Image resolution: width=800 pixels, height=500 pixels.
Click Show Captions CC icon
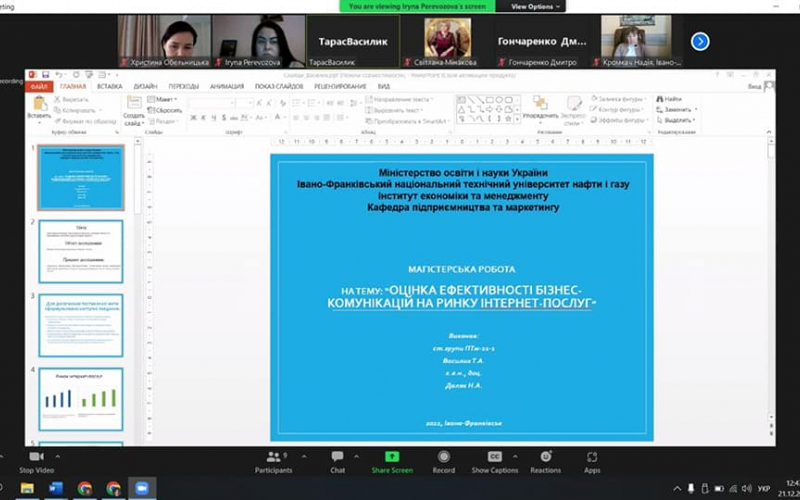(494, 457)
